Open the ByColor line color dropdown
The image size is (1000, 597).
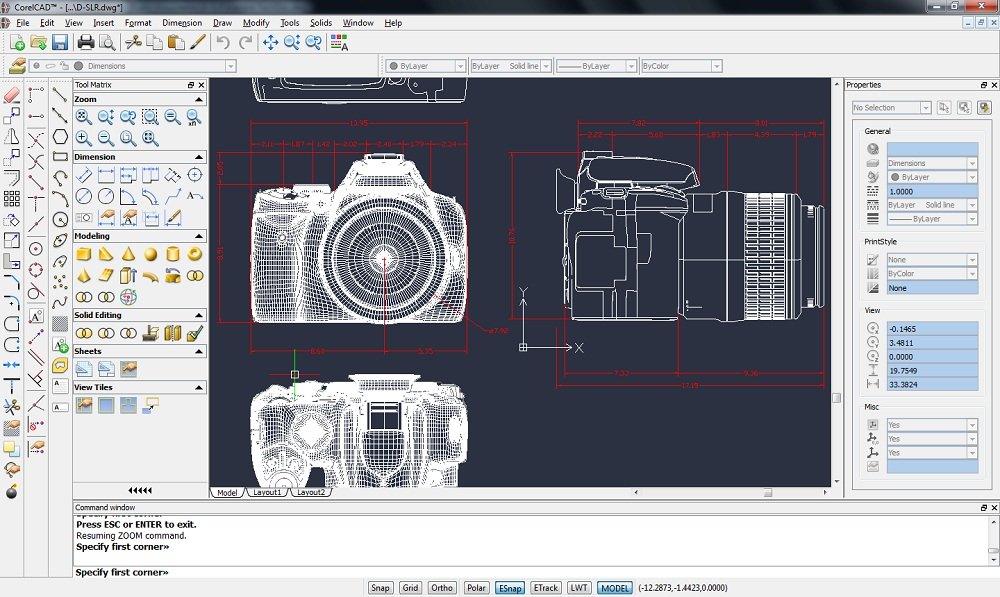pyautogui.click(x=716, y=66)
